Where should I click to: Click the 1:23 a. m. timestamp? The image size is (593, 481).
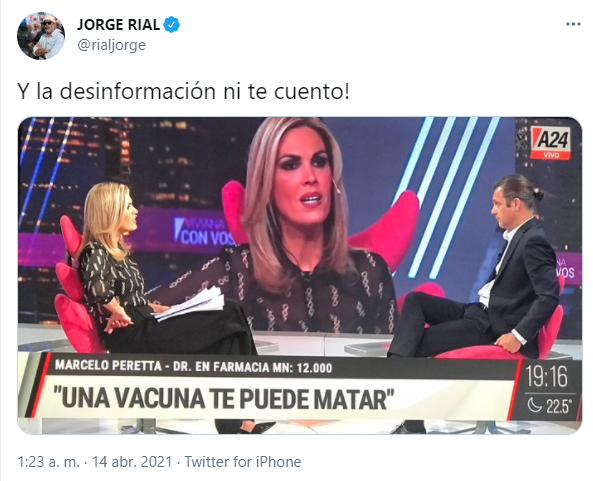click(x=49, y=462)
